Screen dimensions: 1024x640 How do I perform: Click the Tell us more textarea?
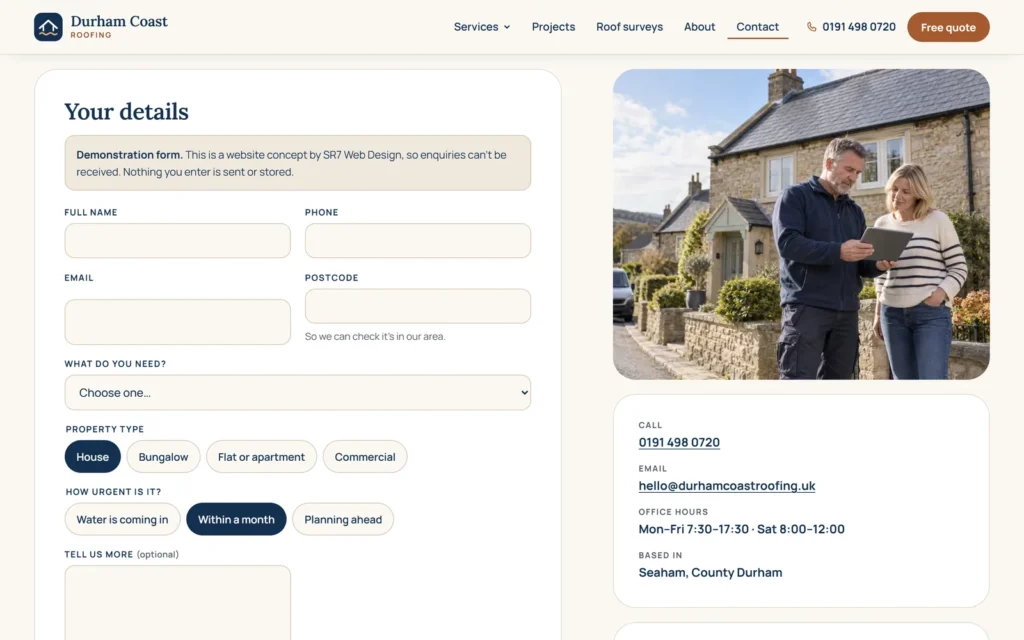(178, 603)
